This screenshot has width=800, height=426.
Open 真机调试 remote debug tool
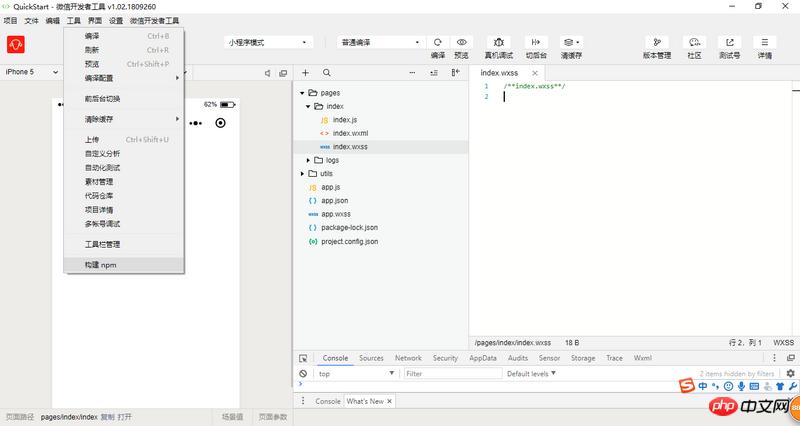point(498,43)
